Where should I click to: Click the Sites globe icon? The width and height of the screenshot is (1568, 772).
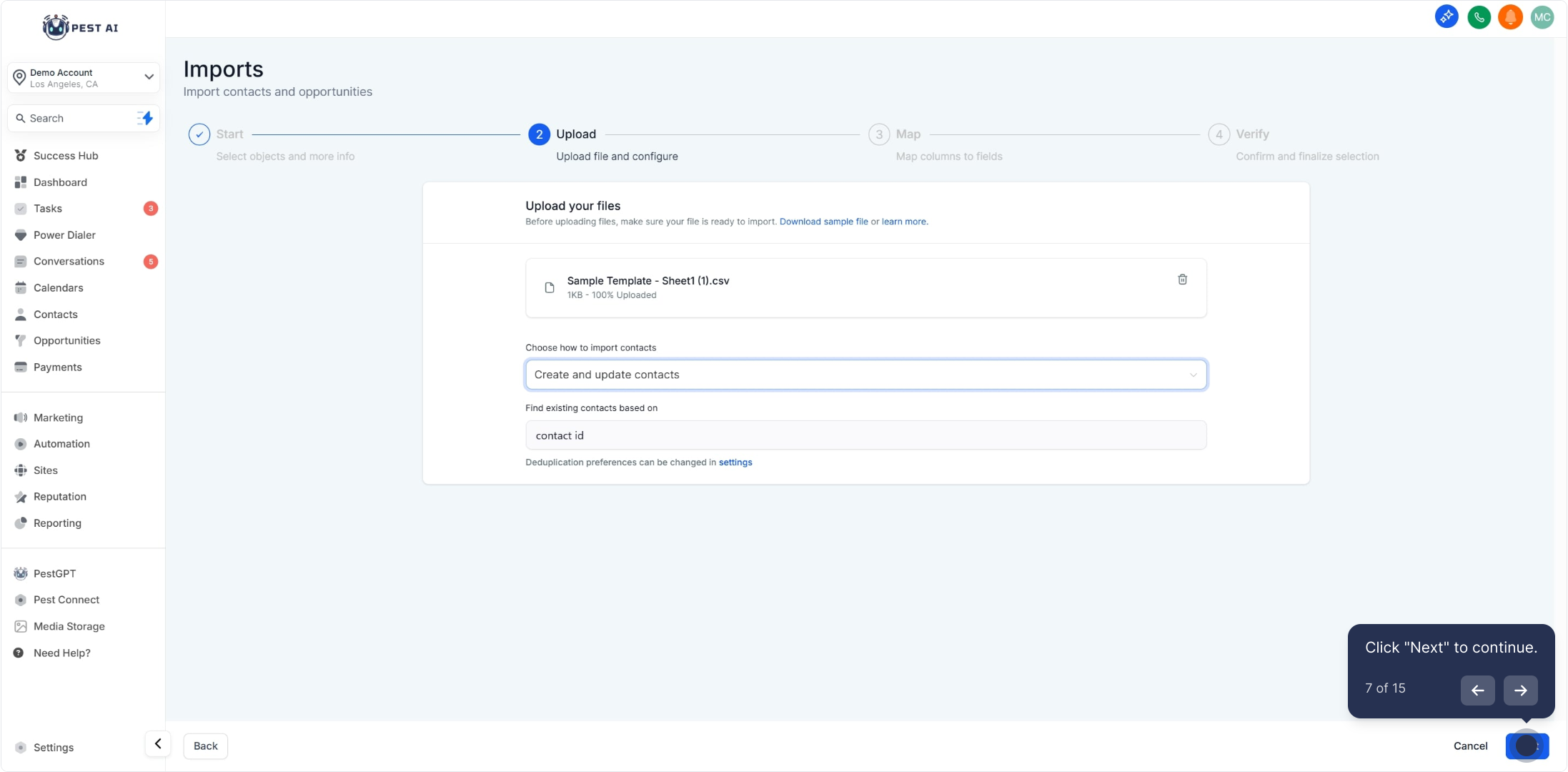21,470
